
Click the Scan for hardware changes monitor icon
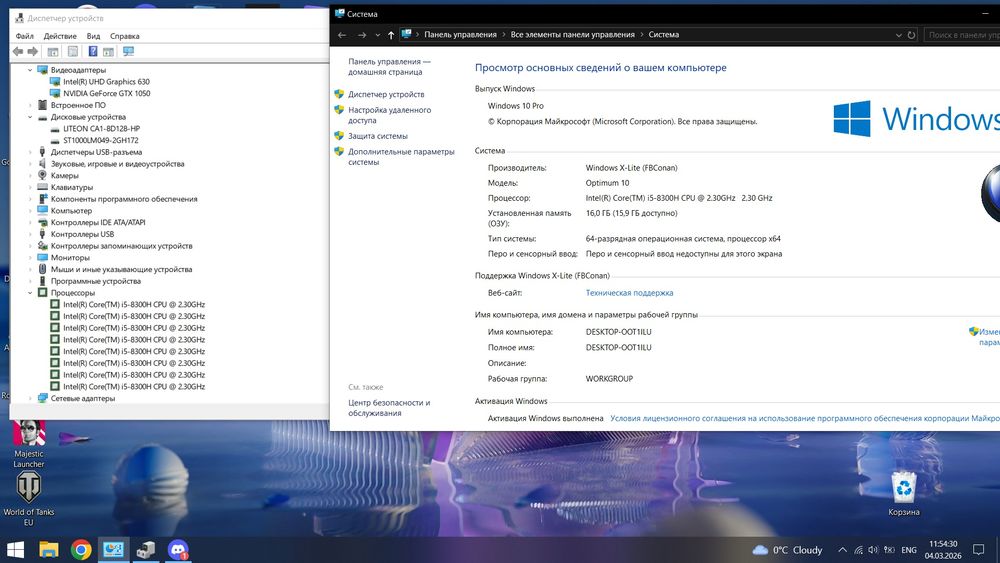128,52
